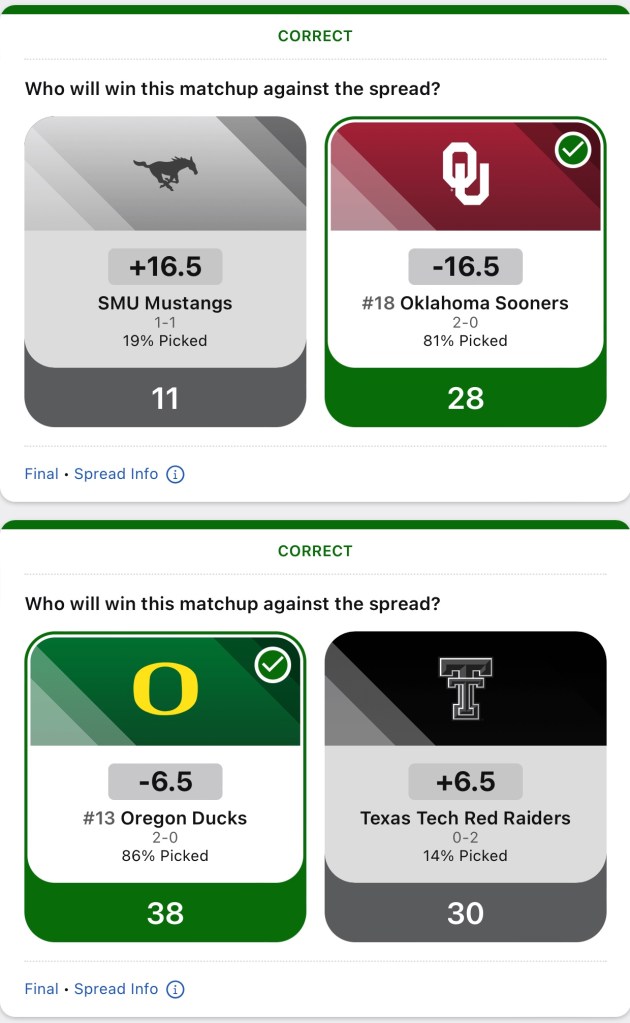
Task: Click the SMU Mustangs horse logo
Action: tap(165, 172)
